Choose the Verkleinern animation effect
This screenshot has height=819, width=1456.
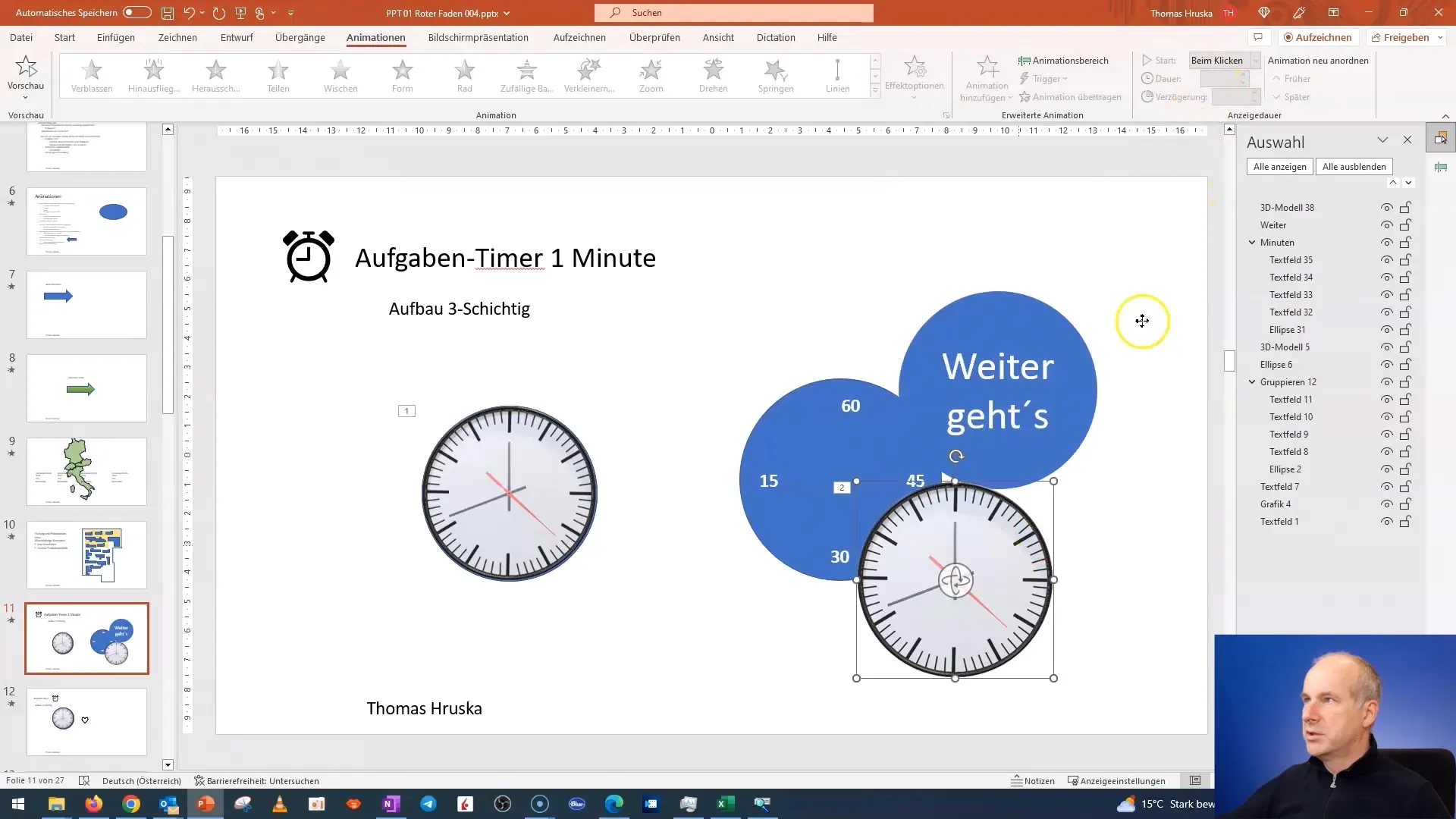(x=589, y=76)
